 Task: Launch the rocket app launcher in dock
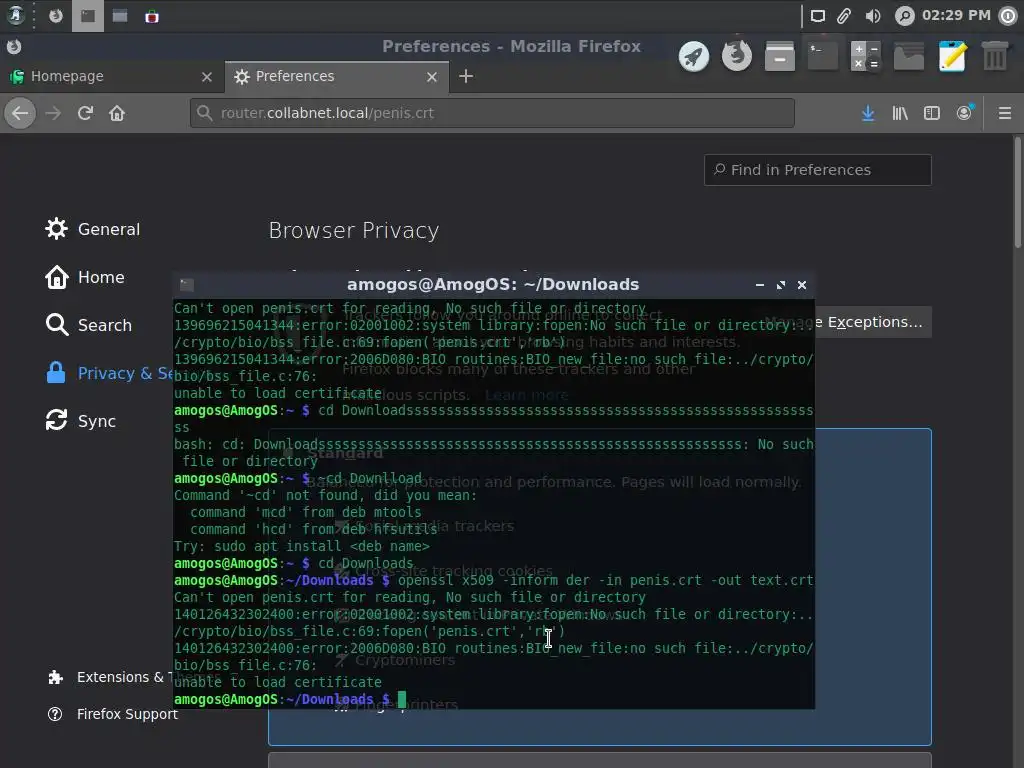tap(694, 56)
